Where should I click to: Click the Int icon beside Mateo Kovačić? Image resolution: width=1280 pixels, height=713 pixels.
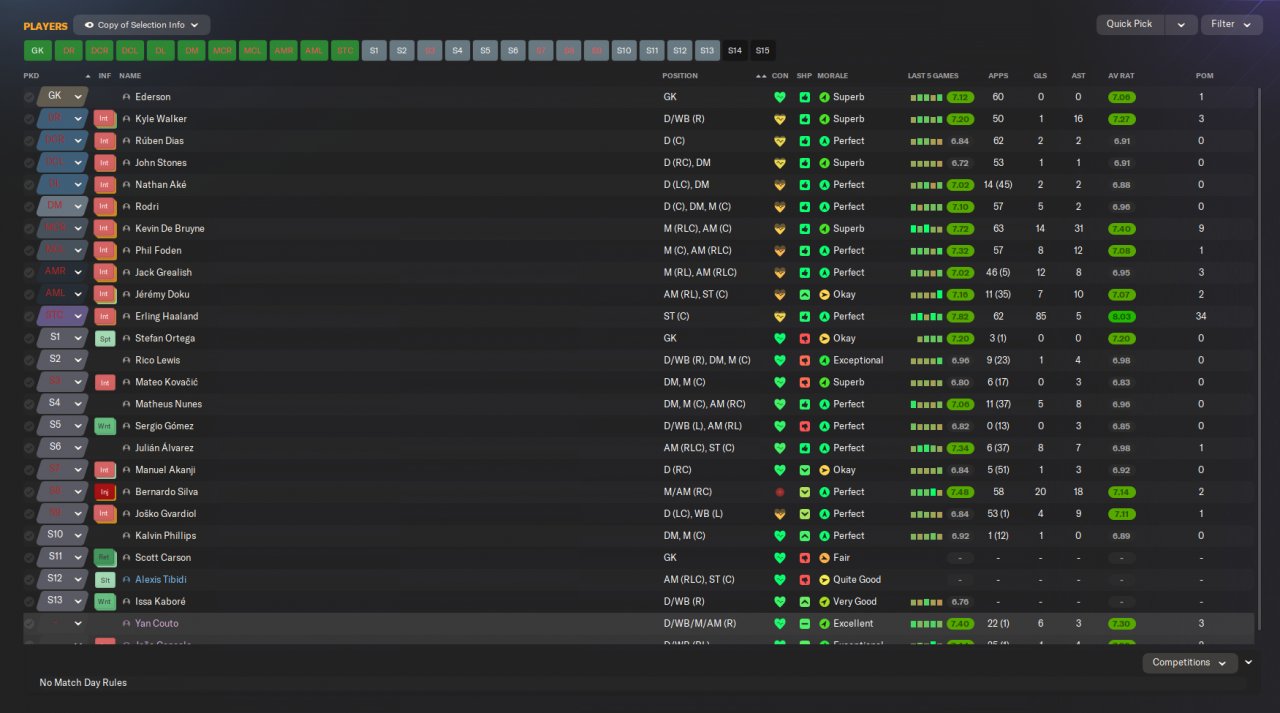105,382
